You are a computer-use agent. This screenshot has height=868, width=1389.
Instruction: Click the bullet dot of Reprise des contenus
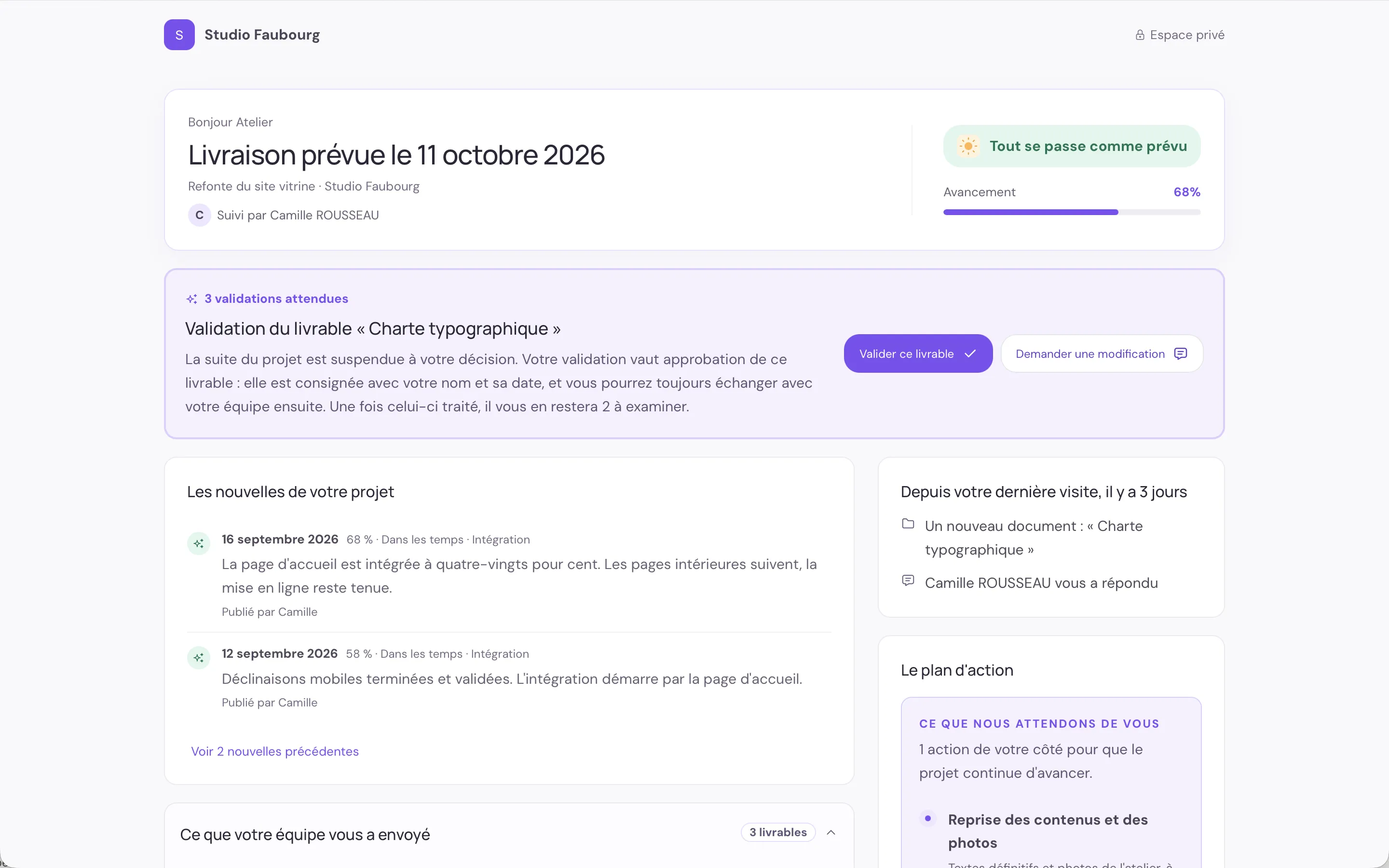coord(927,819)
